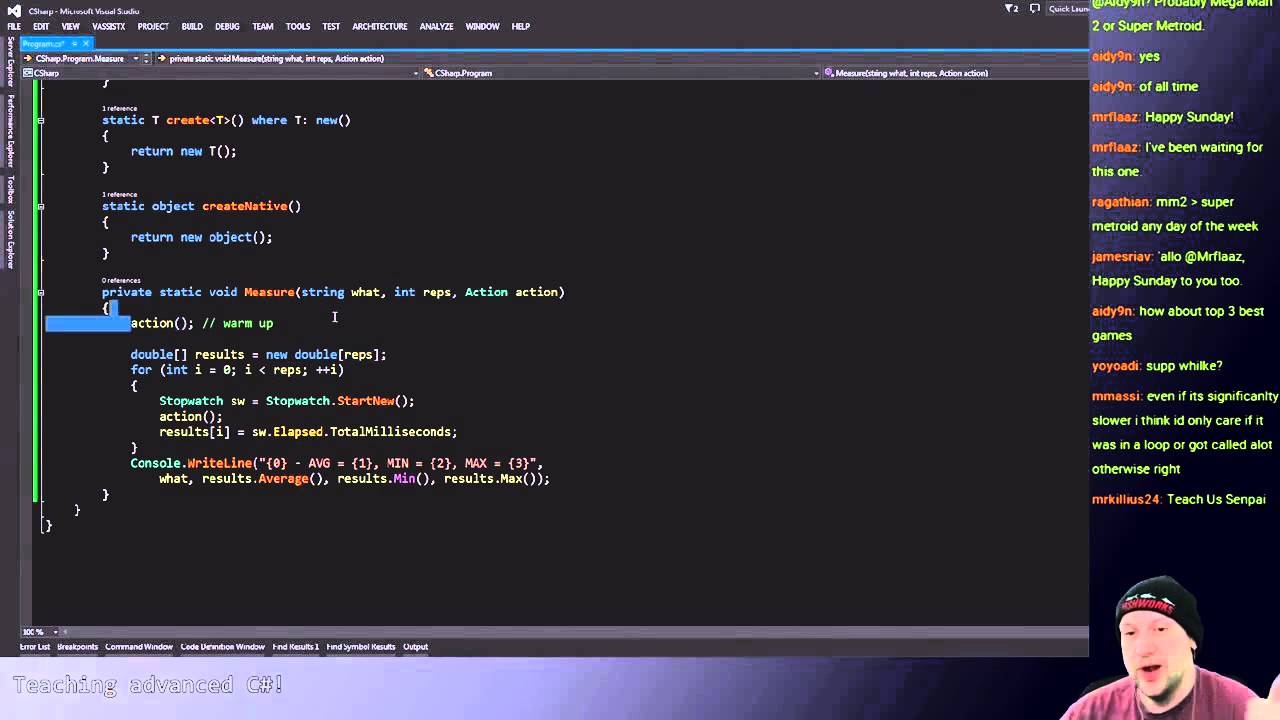Open the Error List tab
Screen dimensions: 1280x720
click(34, 646)
